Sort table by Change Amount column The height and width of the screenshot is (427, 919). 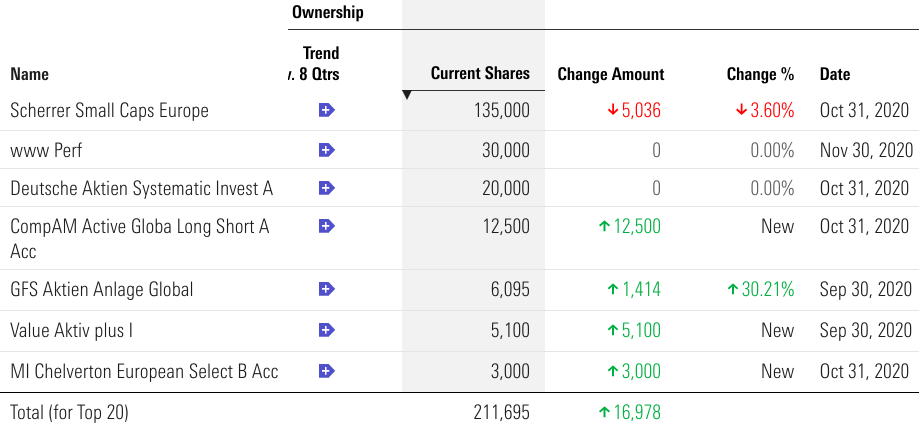[610, 74]
